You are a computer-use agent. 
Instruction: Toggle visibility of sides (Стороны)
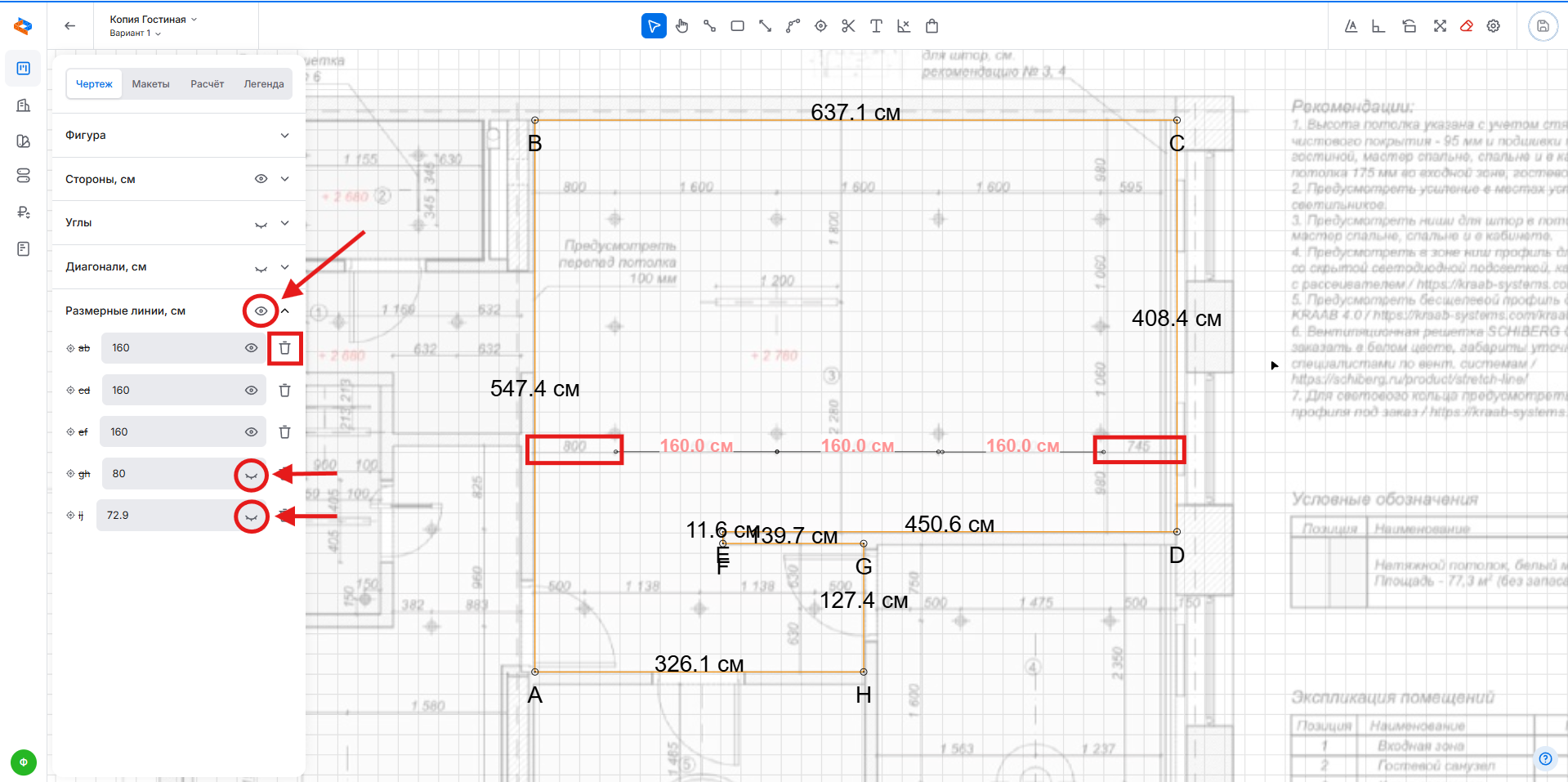[261, 179]
